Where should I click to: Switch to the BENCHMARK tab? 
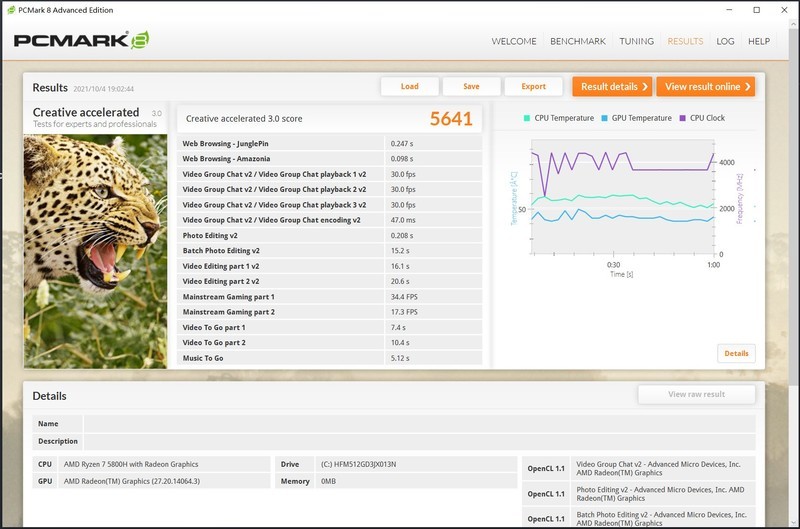[x=580, y=41]
